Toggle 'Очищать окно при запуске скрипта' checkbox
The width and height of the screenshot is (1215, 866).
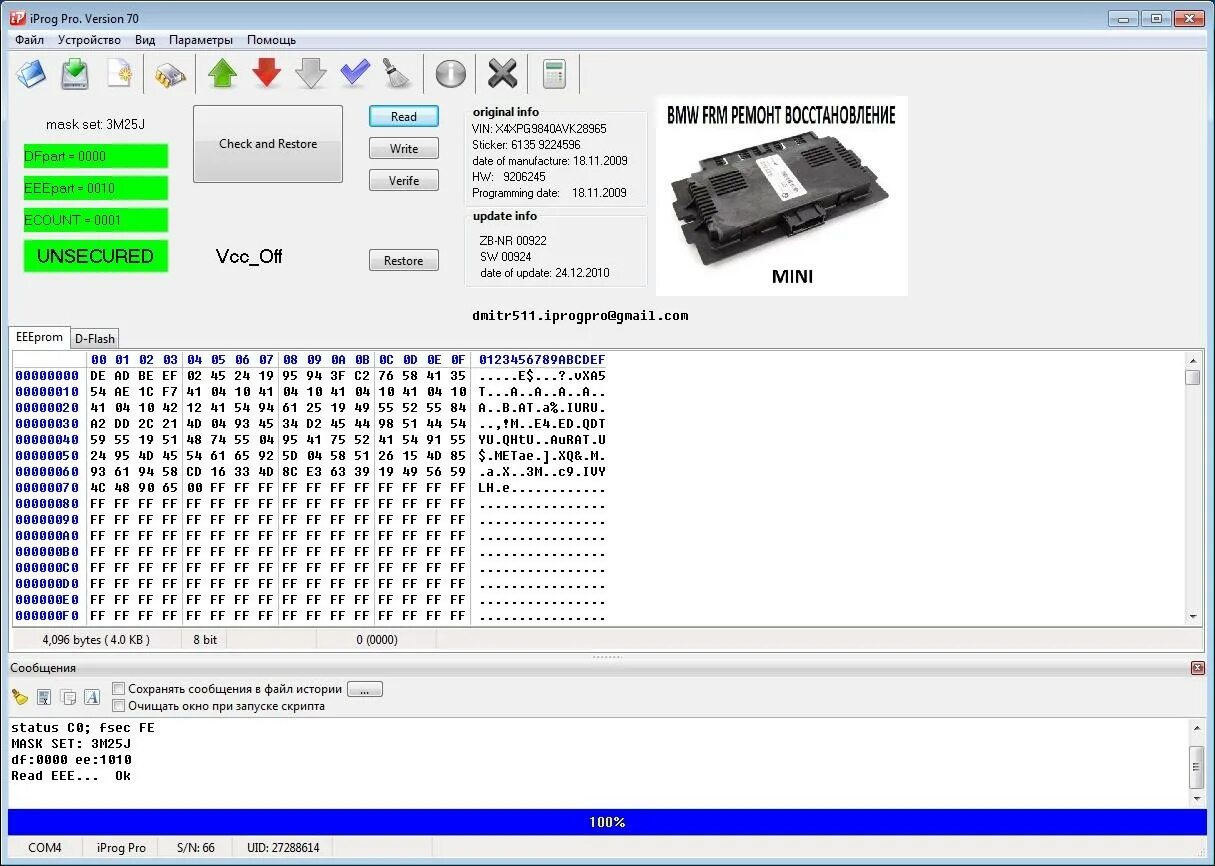[119, 705]
